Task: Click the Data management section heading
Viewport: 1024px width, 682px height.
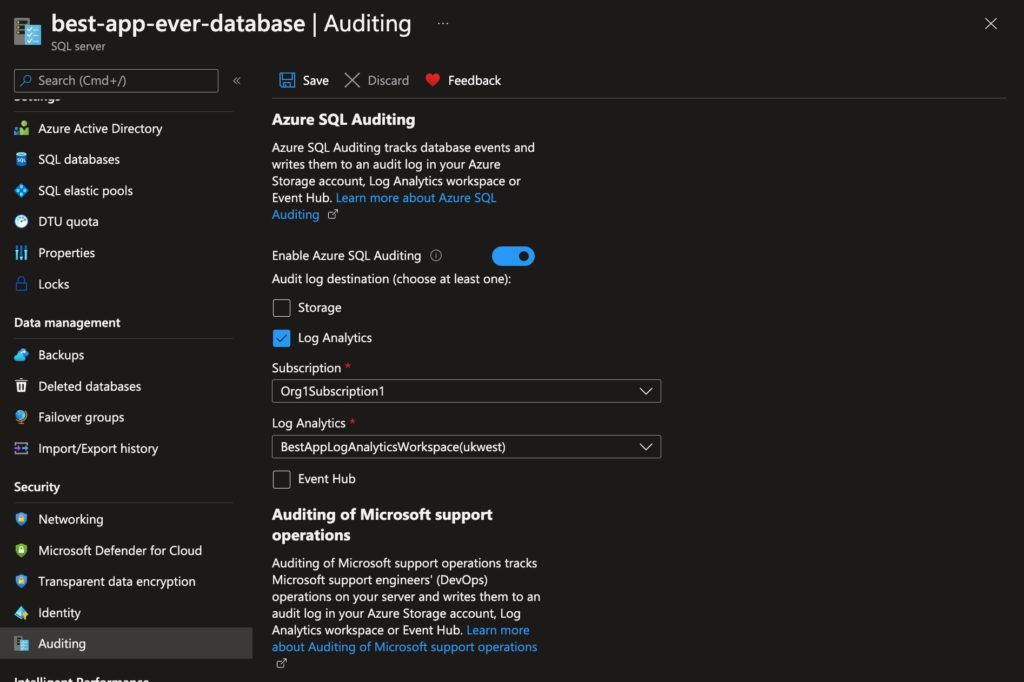Action: coord(67,322)
